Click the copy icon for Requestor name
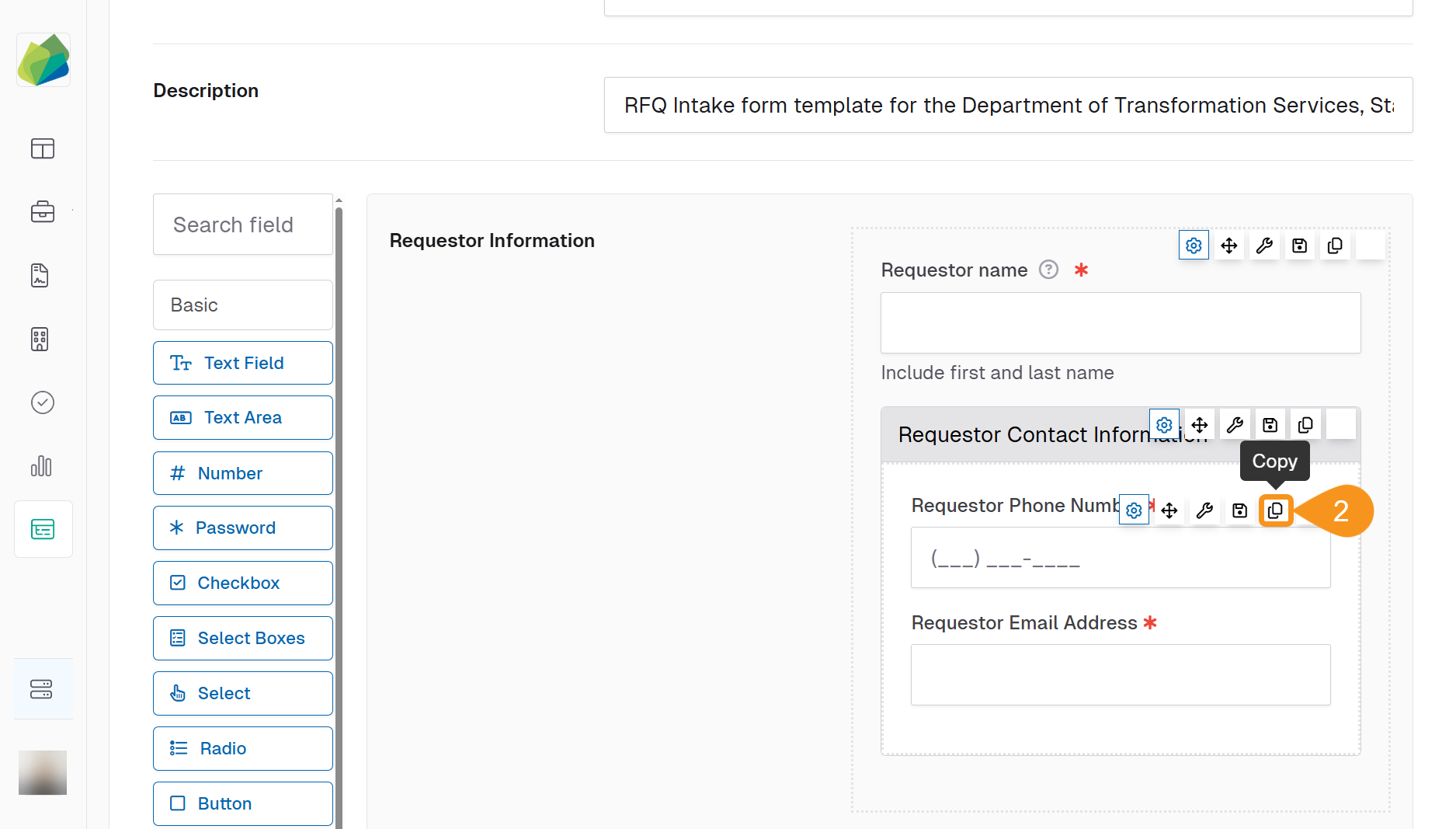This screenshot has height=829, width=1456. [1335, 246]
